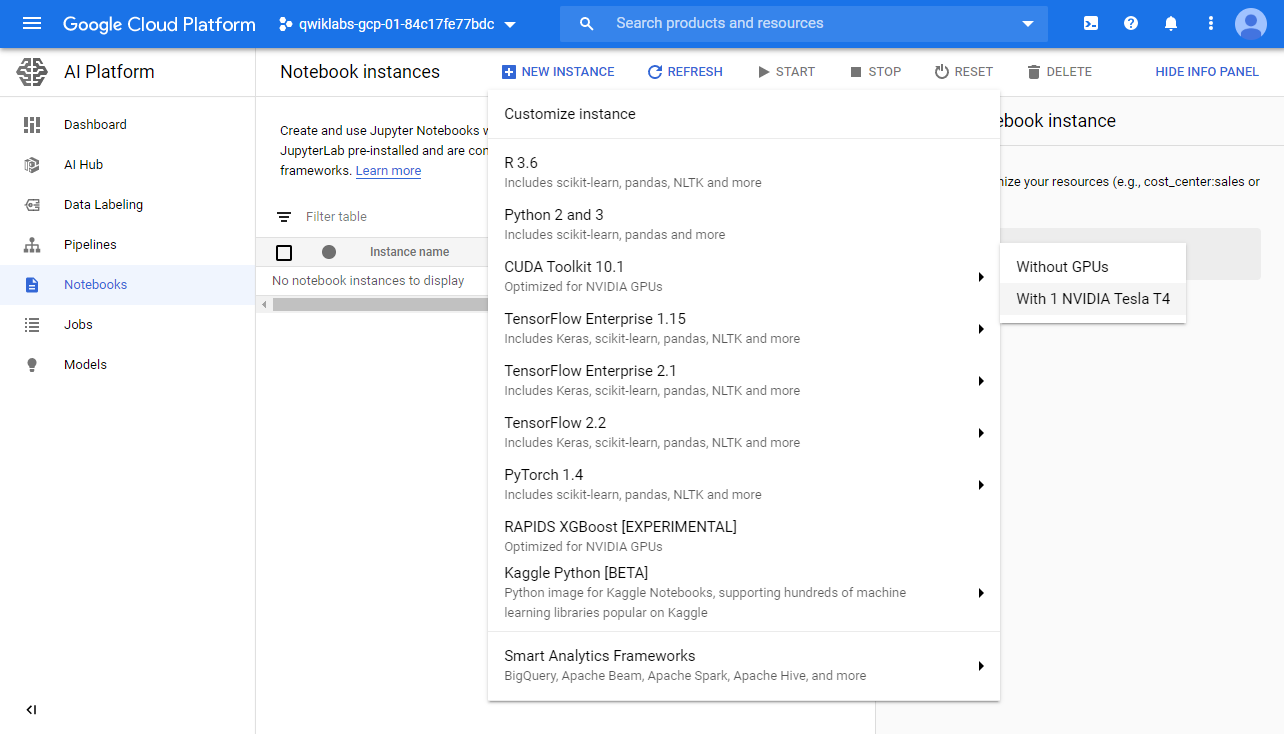
Task: Click the search magnifier icon
Action: (587, 23)
